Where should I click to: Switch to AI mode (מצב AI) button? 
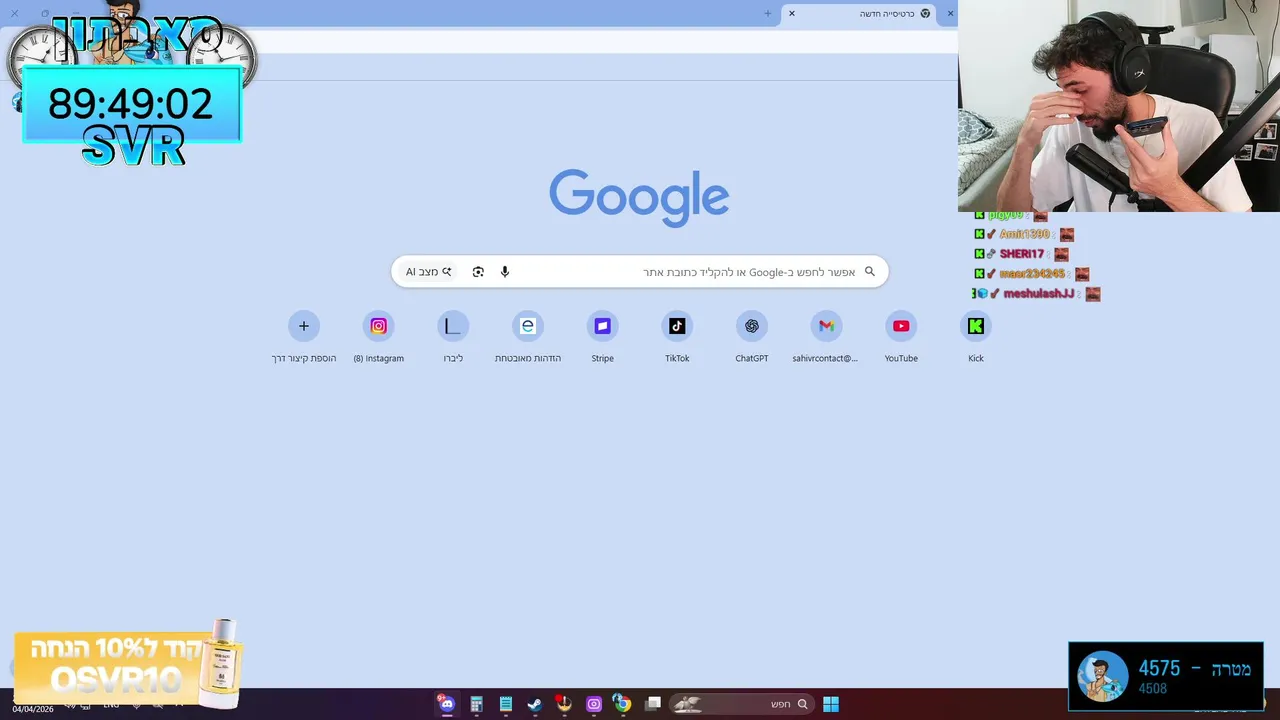click(428, 272)
